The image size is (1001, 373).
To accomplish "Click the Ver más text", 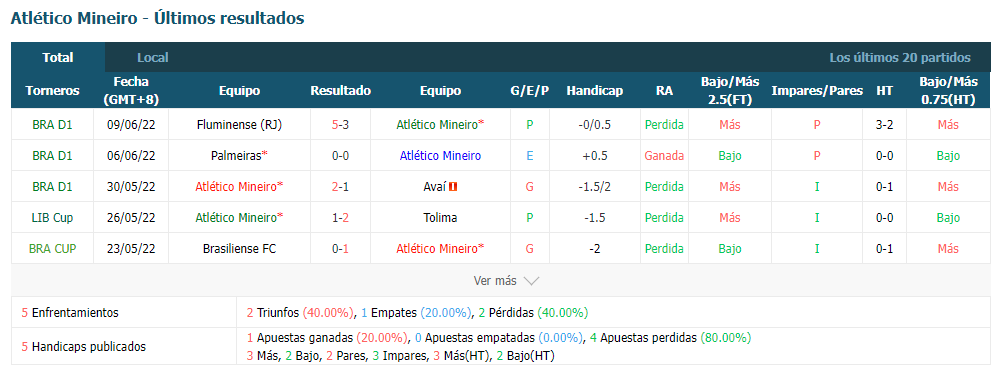I will click(x=495, y=281).
